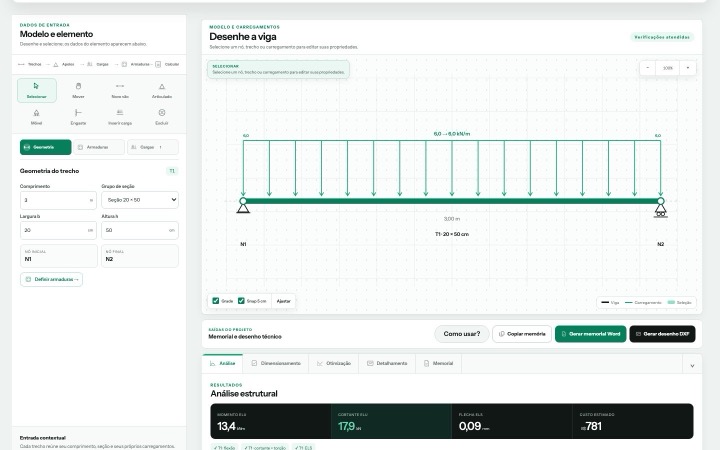This screenshot has height=450, width=720.
Task: Go to the Calcular workflow step
Action: pyautogui.click(x=167, y=64)
